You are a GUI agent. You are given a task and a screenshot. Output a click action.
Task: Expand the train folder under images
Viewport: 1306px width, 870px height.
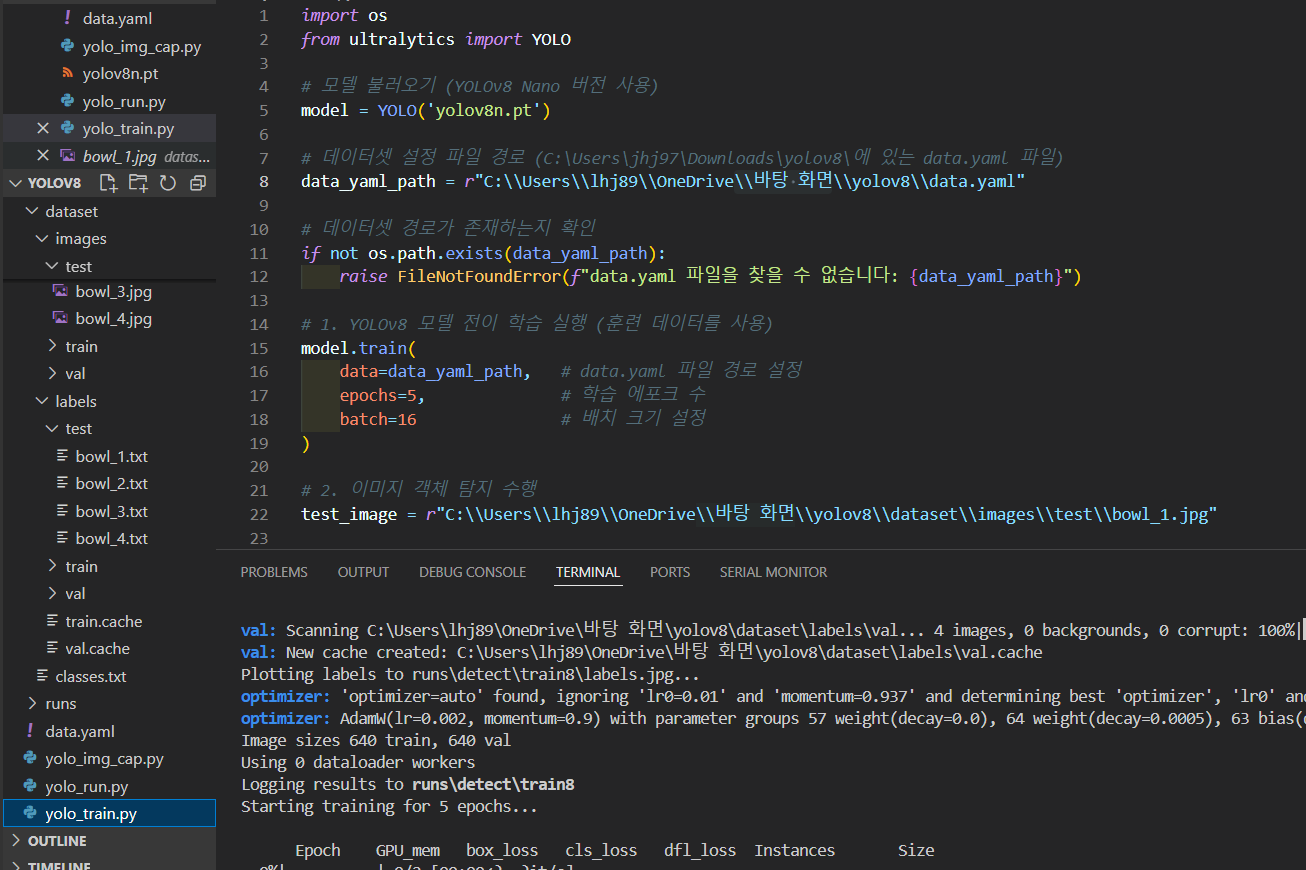coord(52,346)
